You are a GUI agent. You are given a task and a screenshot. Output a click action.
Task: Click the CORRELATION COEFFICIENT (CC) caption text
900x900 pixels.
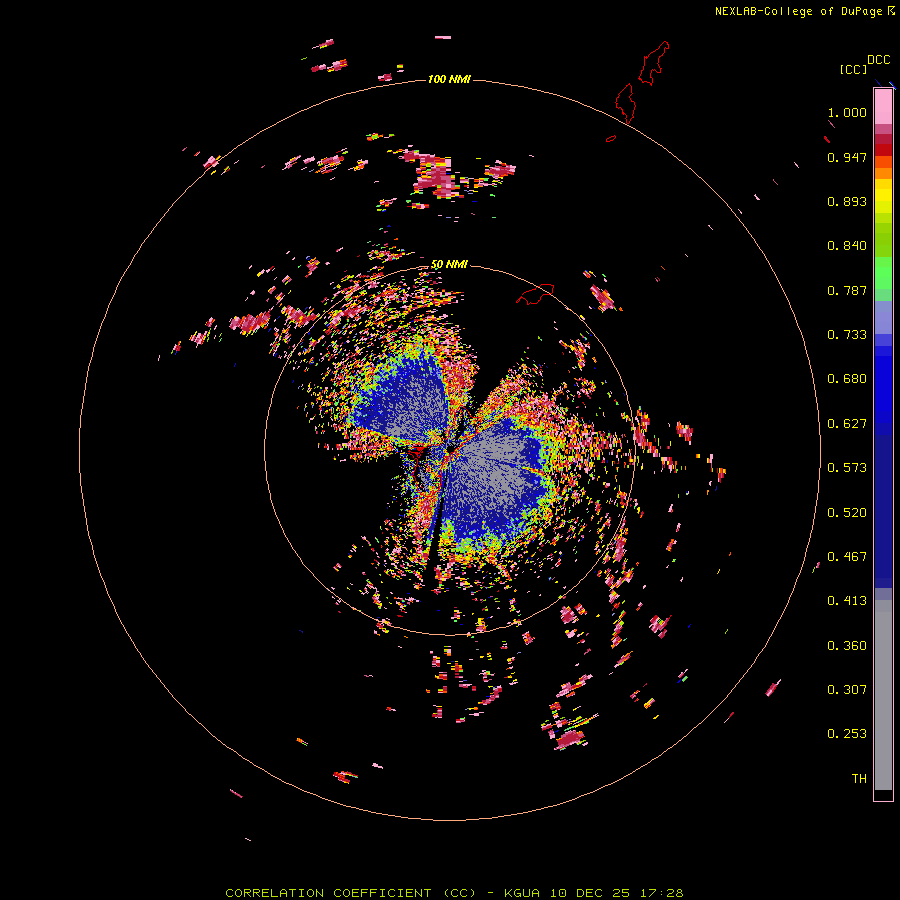pyautogui.click(x=350, y=893)
